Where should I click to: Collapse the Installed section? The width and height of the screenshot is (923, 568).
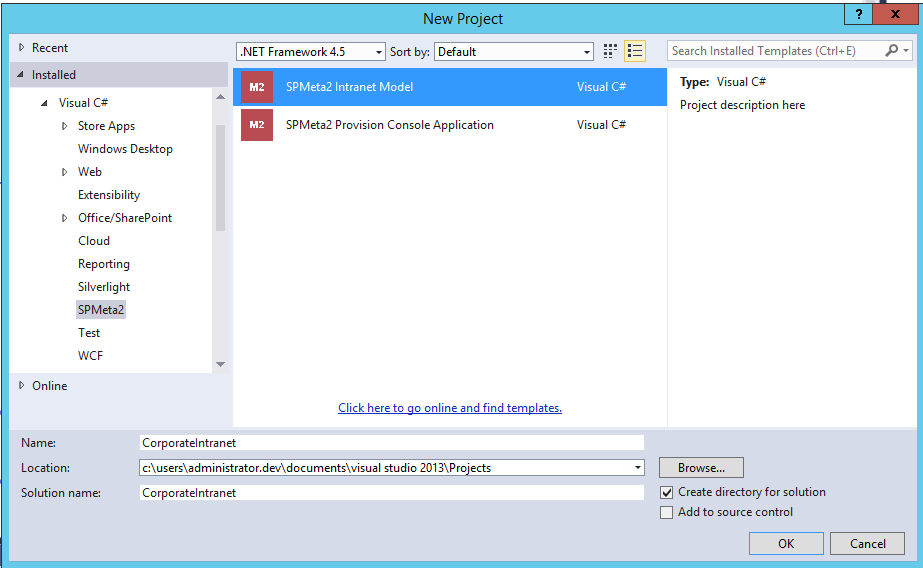tap(21, 75)
